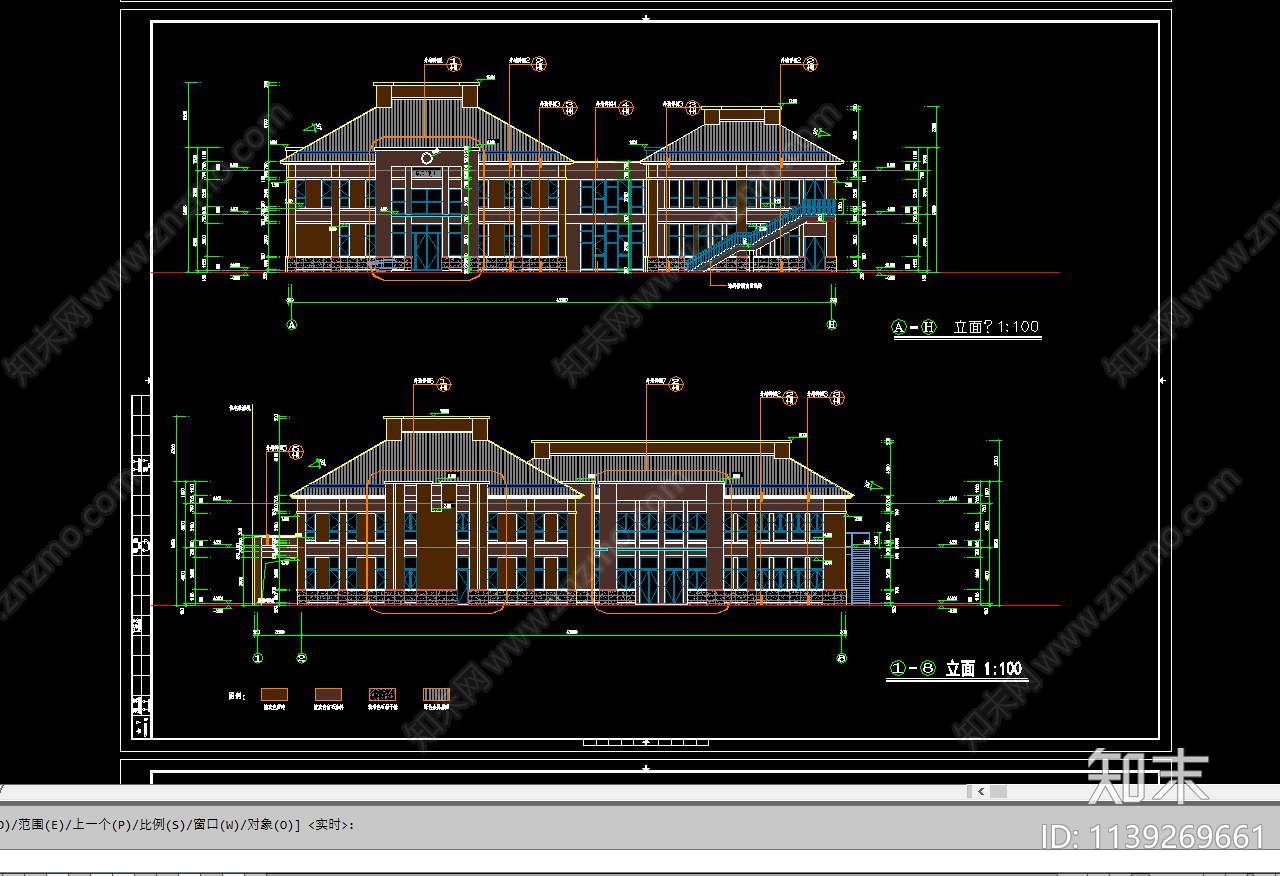1280x876 pixels.
Task: Select the <实时> default option text
Action: 329,825
